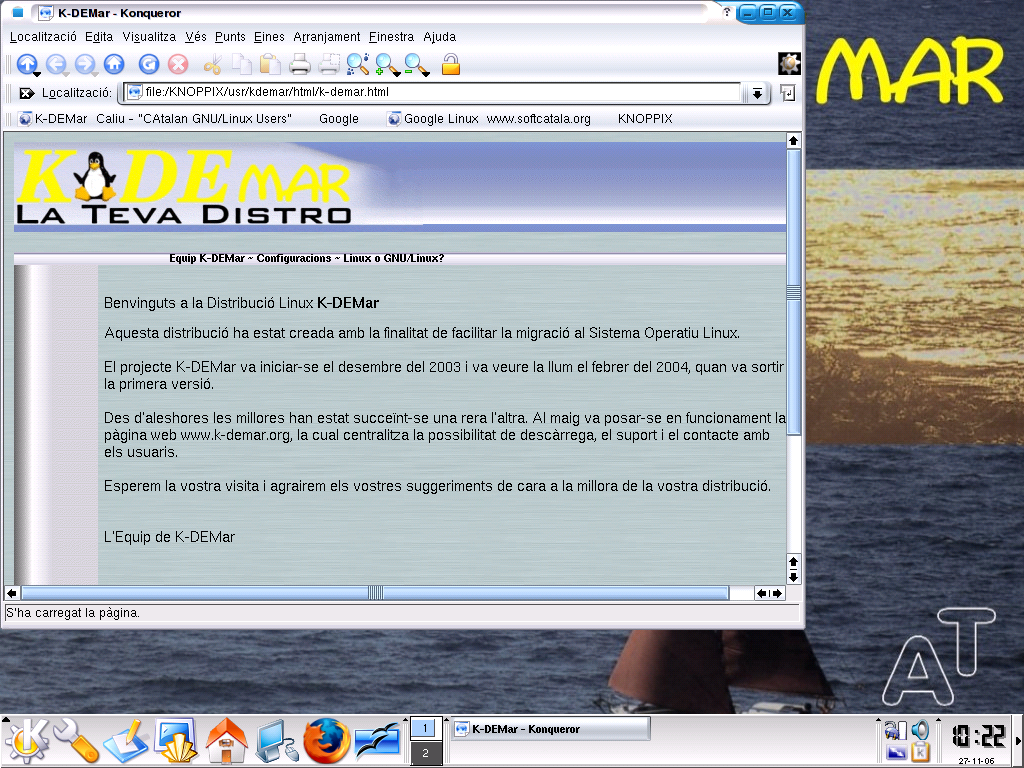This screenshot has width=1024, height=768.
Task: Expand the location URL history dropdown
Action: 757,93
